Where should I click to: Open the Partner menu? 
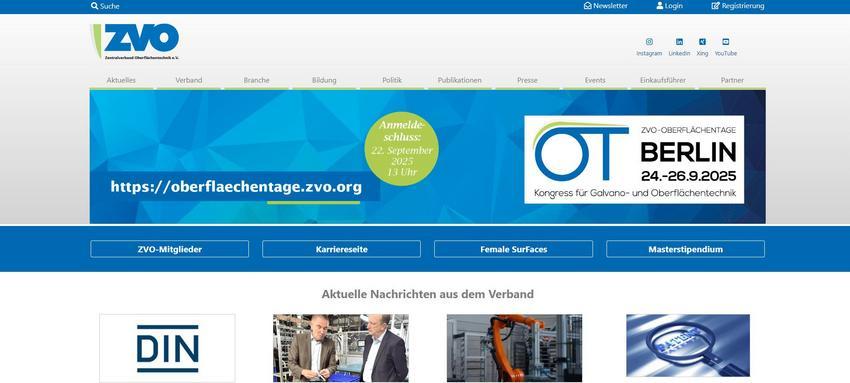click(x=732, y=80)
